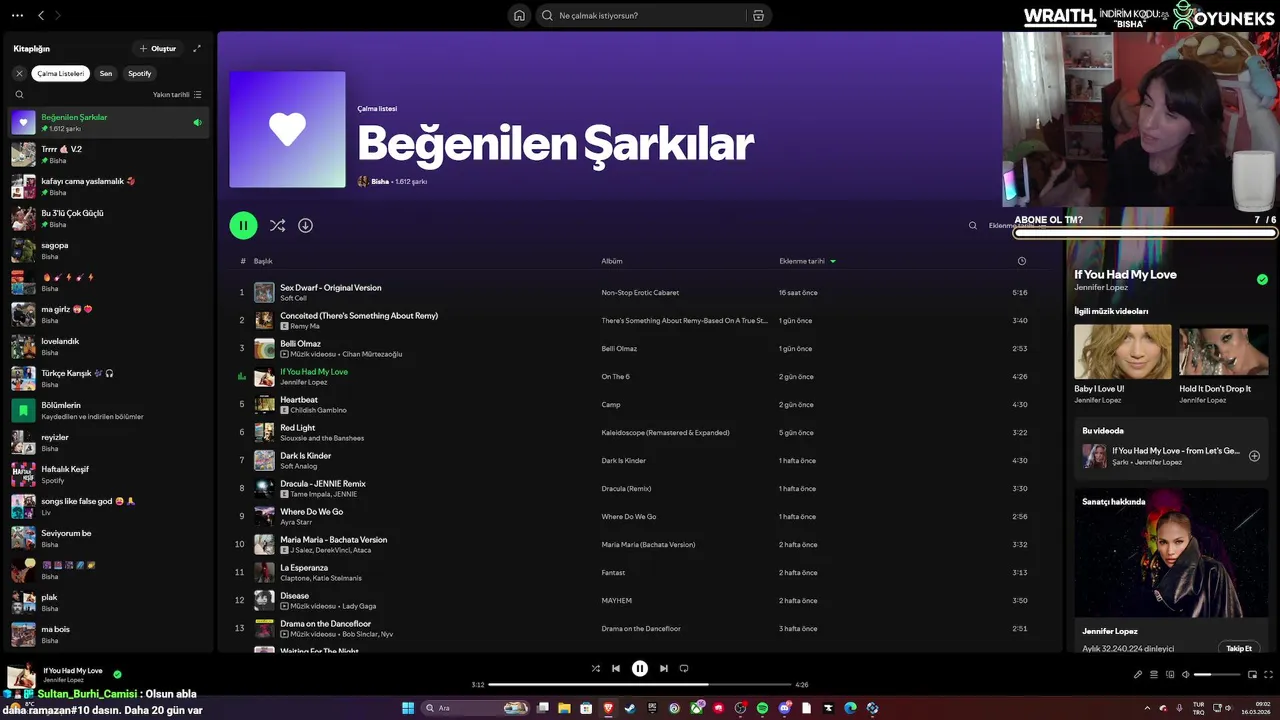Go to the Spotify home page
Image resolution: width=1280 pixels, height=720 pixels.
[519, 15]
